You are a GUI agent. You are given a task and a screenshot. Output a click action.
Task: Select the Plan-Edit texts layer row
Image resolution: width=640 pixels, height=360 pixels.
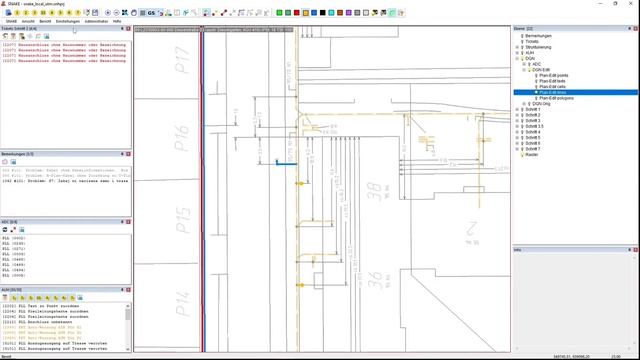pyautogui.click(x=552, y=81)
